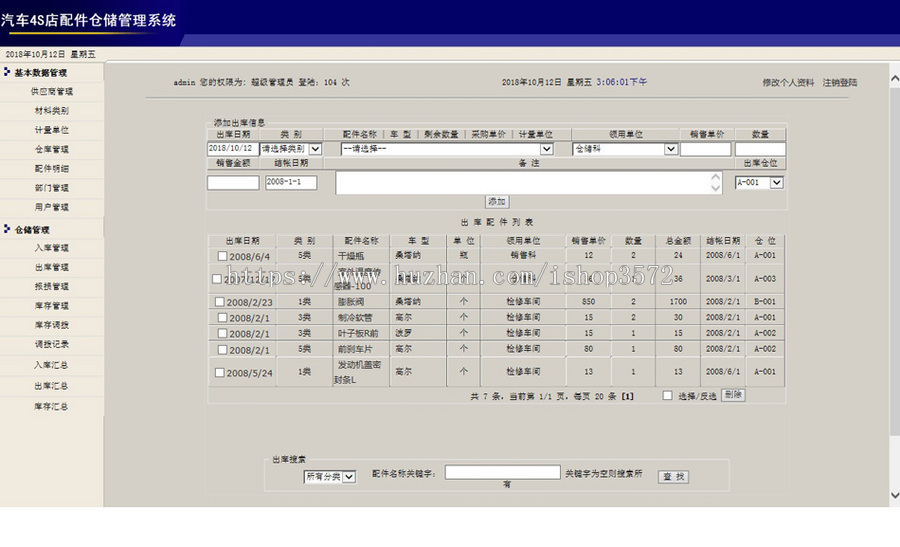The image size is (900, 547).
Task: Go to 库存调拨 page
Action: 52,325
